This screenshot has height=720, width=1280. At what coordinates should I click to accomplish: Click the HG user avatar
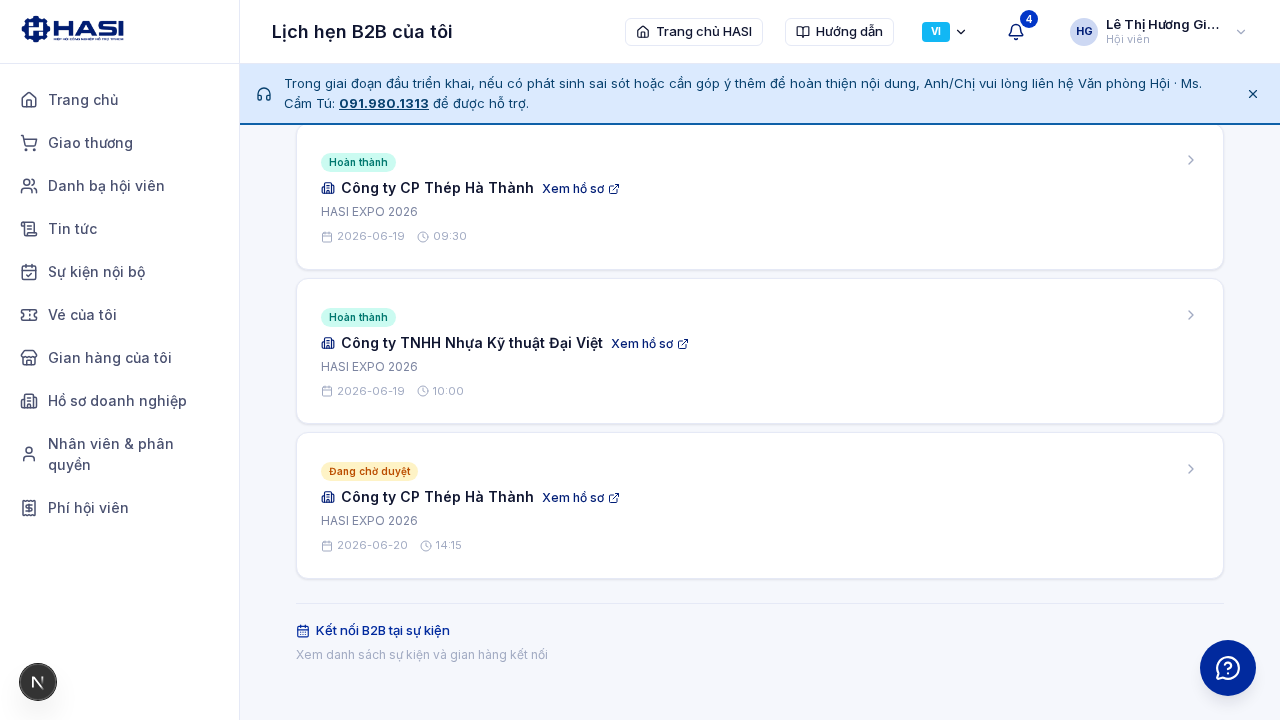click(x=1084, y=32)
